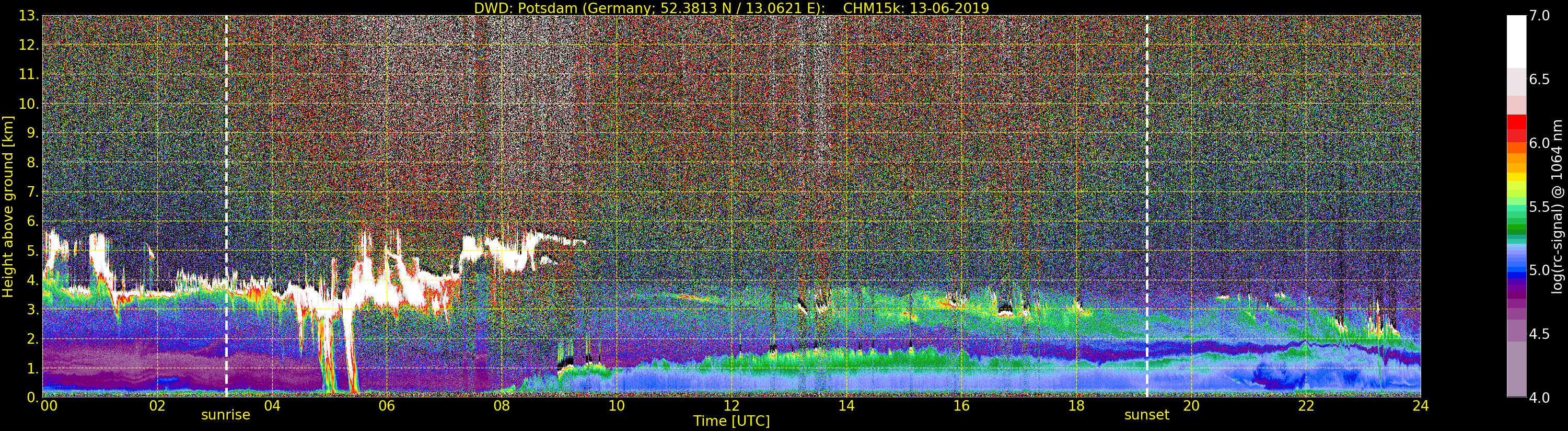Click the height axis tick '7.'
1568x431 pixels.
(x=33, y=192)
